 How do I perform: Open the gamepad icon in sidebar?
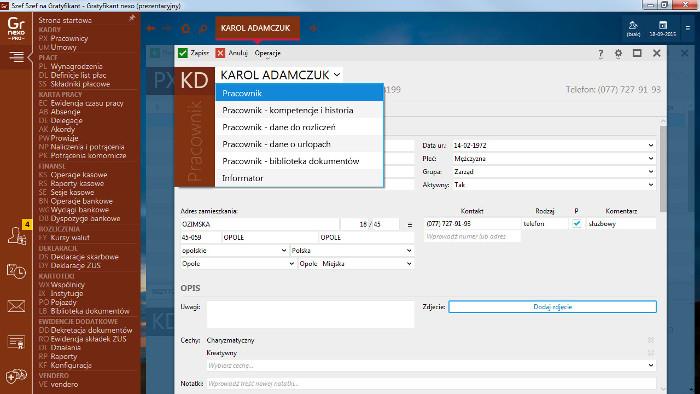pos(17,376)
